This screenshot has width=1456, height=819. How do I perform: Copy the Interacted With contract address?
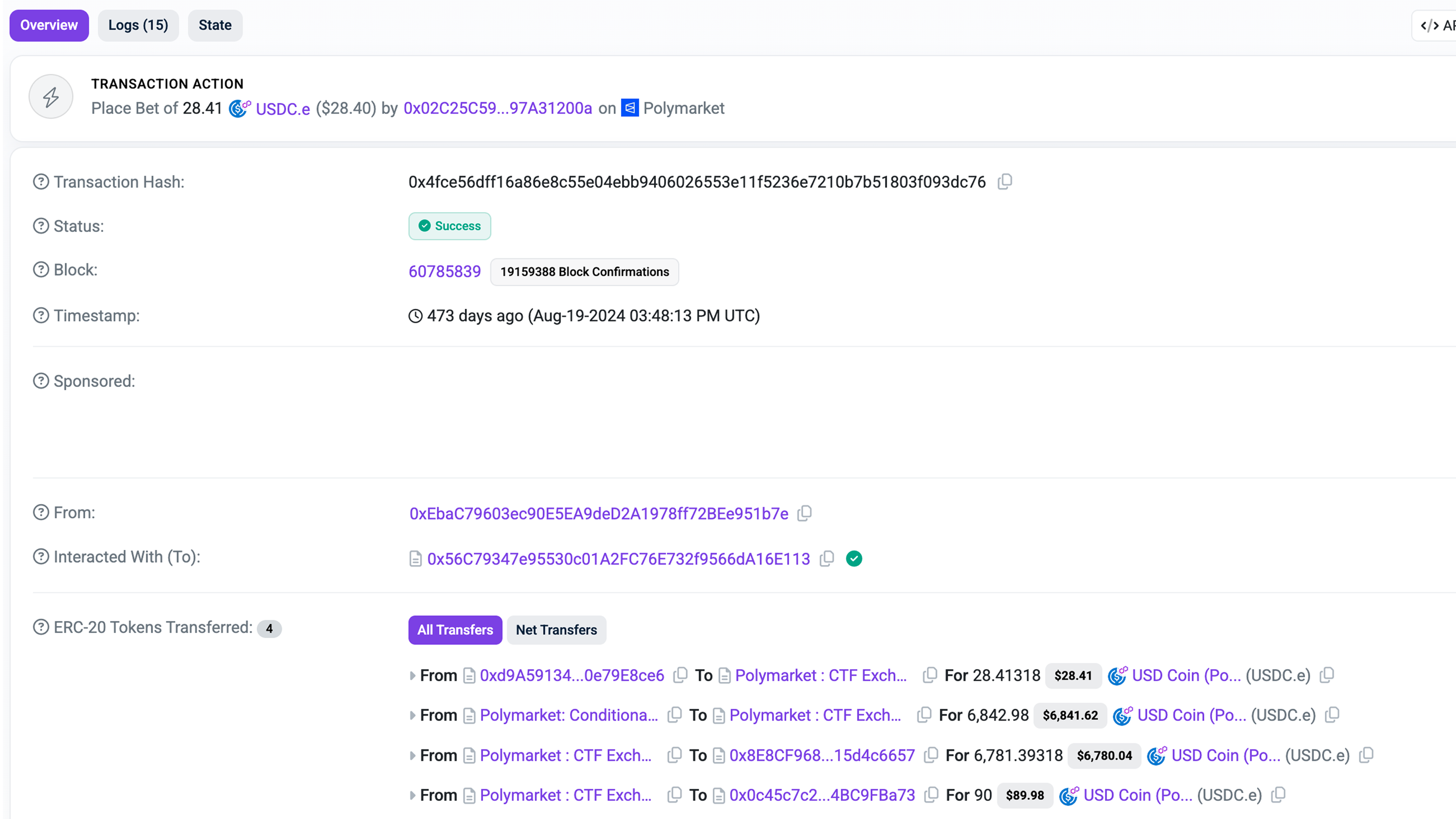827,559
